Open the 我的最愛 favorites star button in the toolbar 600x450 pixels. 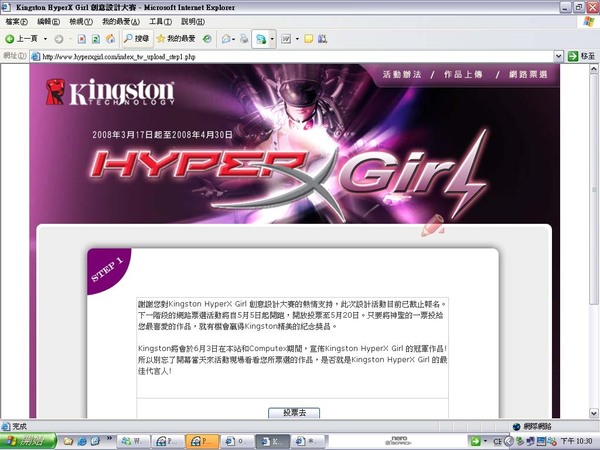(176, 39)
